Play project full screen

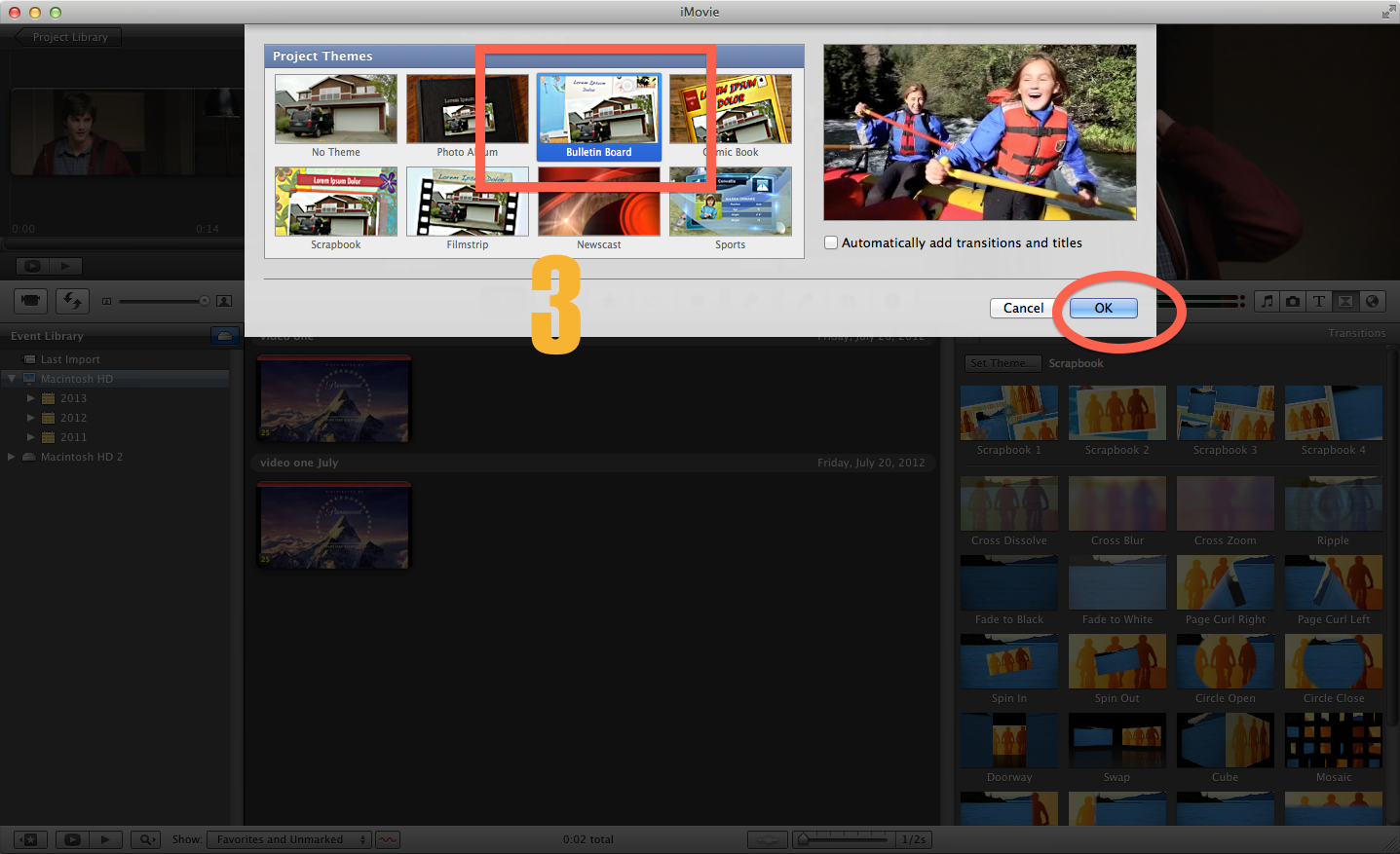(32, 265)
